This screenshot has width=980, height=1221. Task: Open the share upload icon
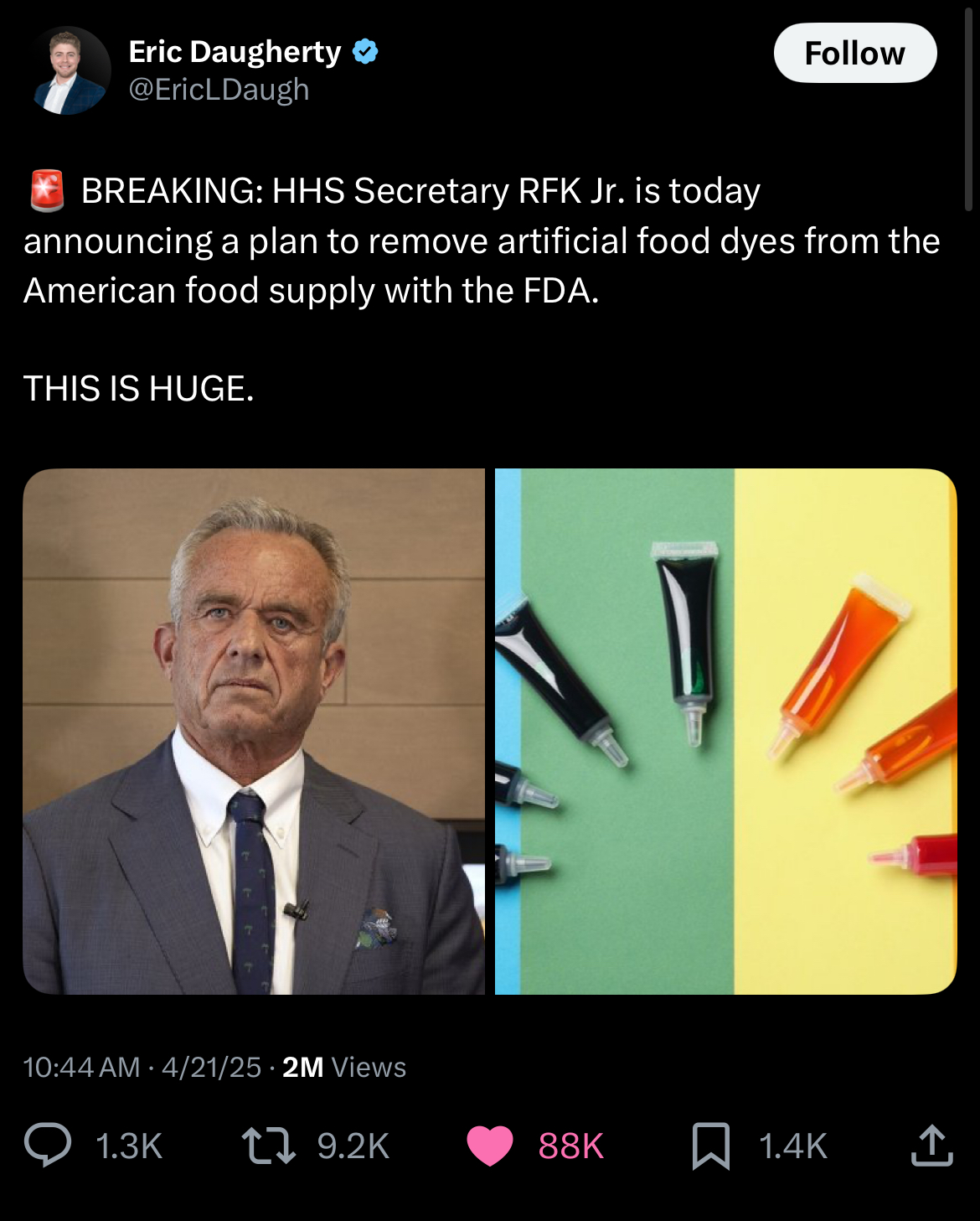click(931, 1146)
